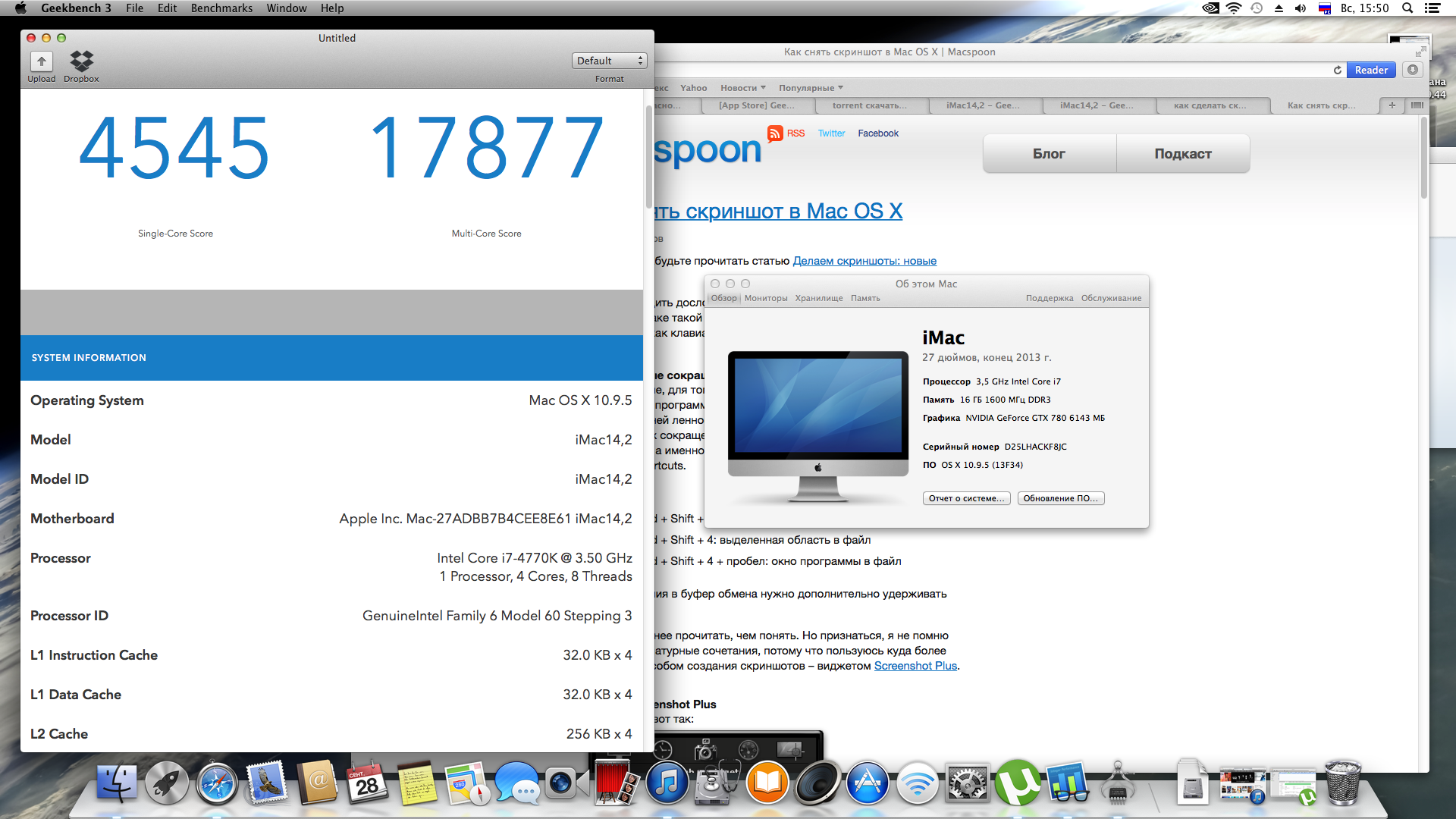Open Safari downloads button
This screenshot has width=1456, height=819.
click(x=1412, y=70)
